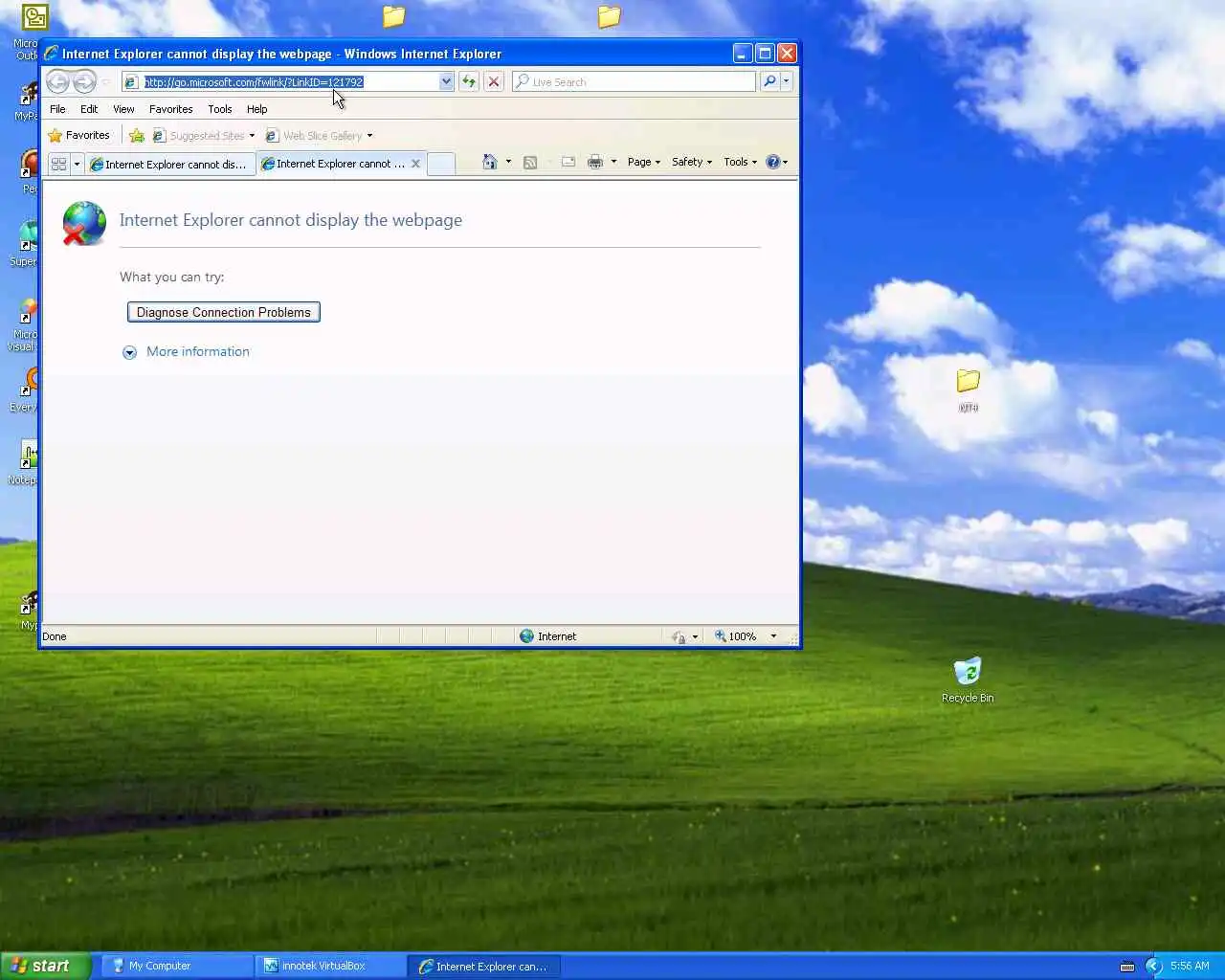Expand the Print options dropdown arrow
1225x980 pixels.
tap(613, 163)
